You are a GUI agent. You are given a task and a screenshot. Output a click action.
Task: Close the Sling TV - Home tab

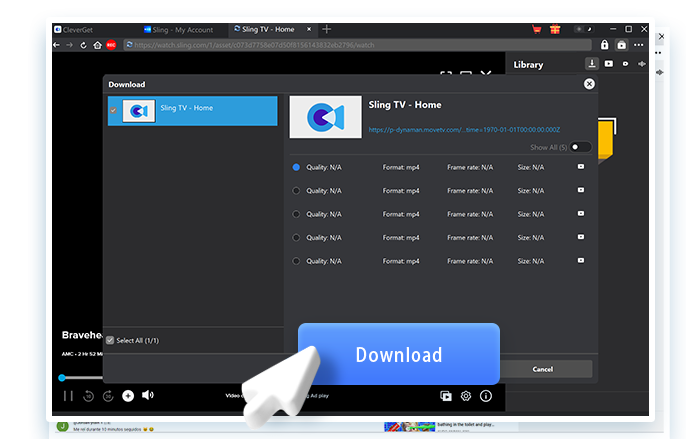[309, 29]
